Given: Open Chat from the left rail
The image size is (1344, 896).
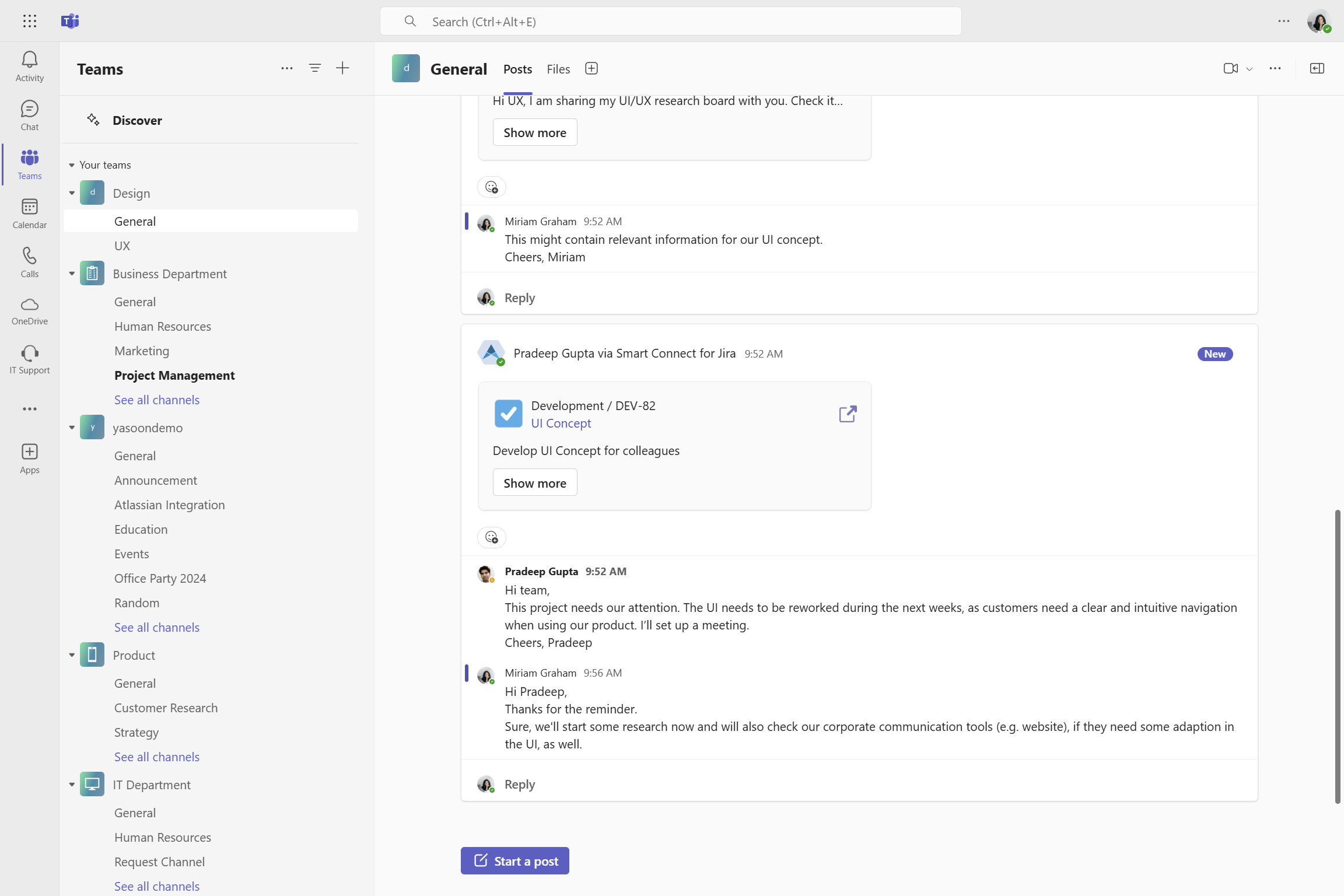Looking at the screenshot, I should click(29, 115).
